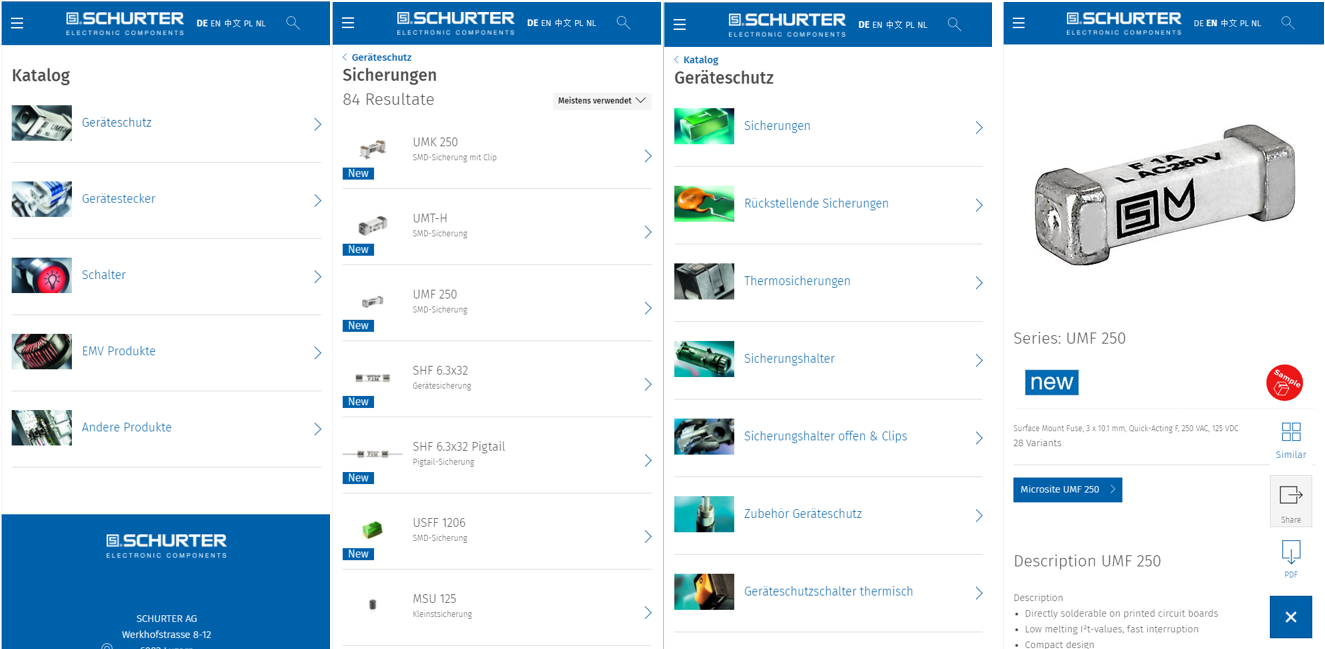Open the Geräteschutz link in the Katalog list
This screenshot has width=1325, height=649.
point(117,123)
